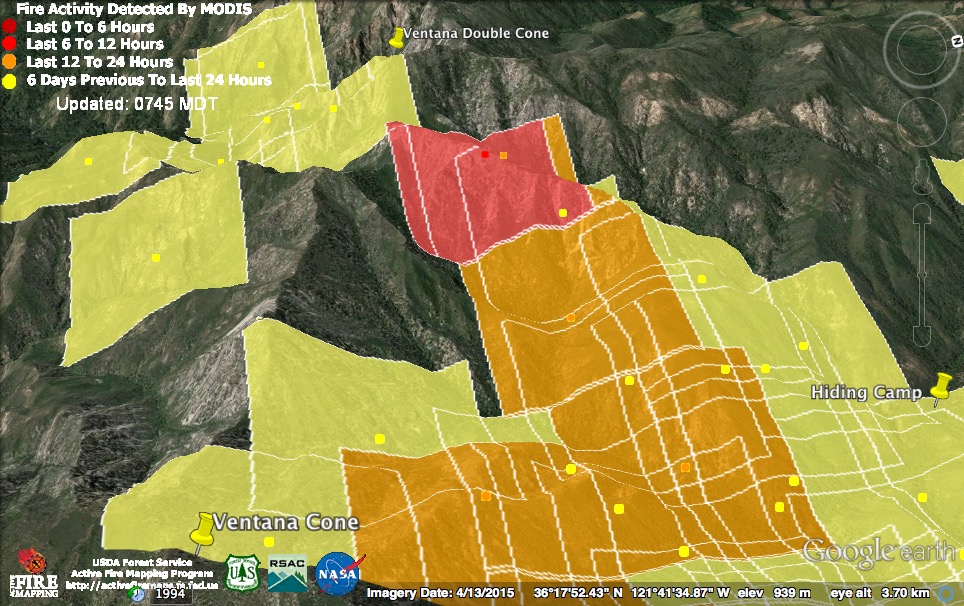Image resolution: width=964 pixels, height=606 pixels.
Task: Click the zoom slider bar
Action: (921, 270)
